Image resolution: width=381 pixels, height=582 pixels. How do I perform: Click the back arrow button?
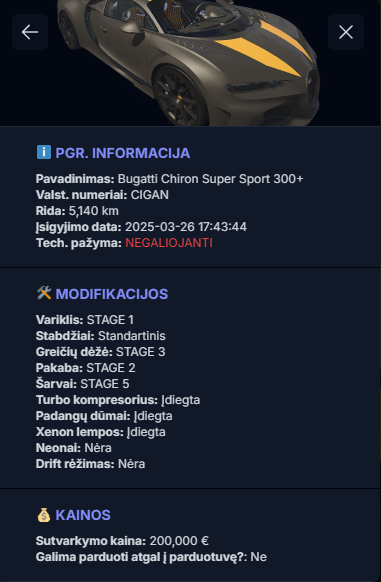pos(30,32)
